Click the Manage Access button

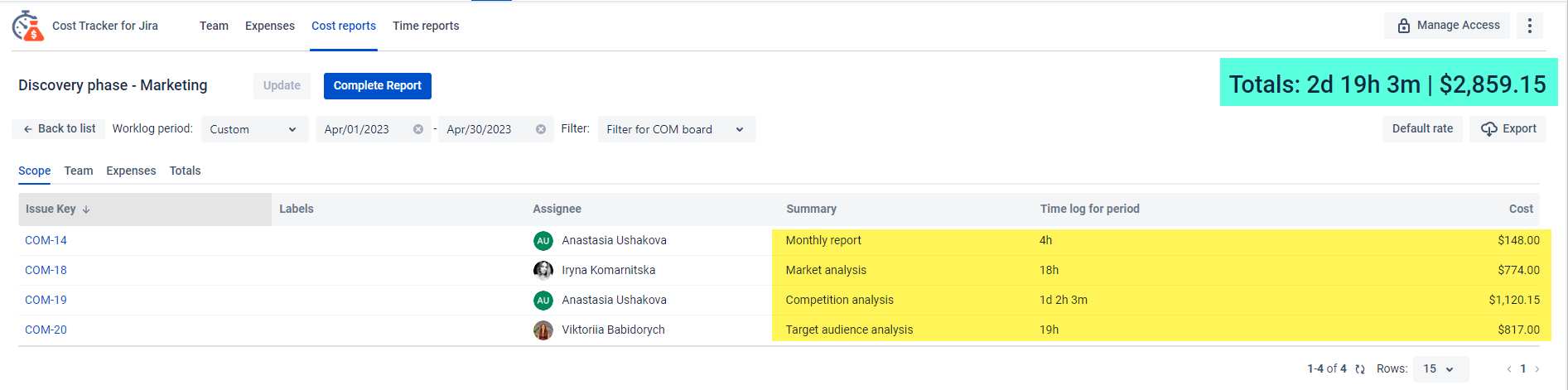(1447, 26)
